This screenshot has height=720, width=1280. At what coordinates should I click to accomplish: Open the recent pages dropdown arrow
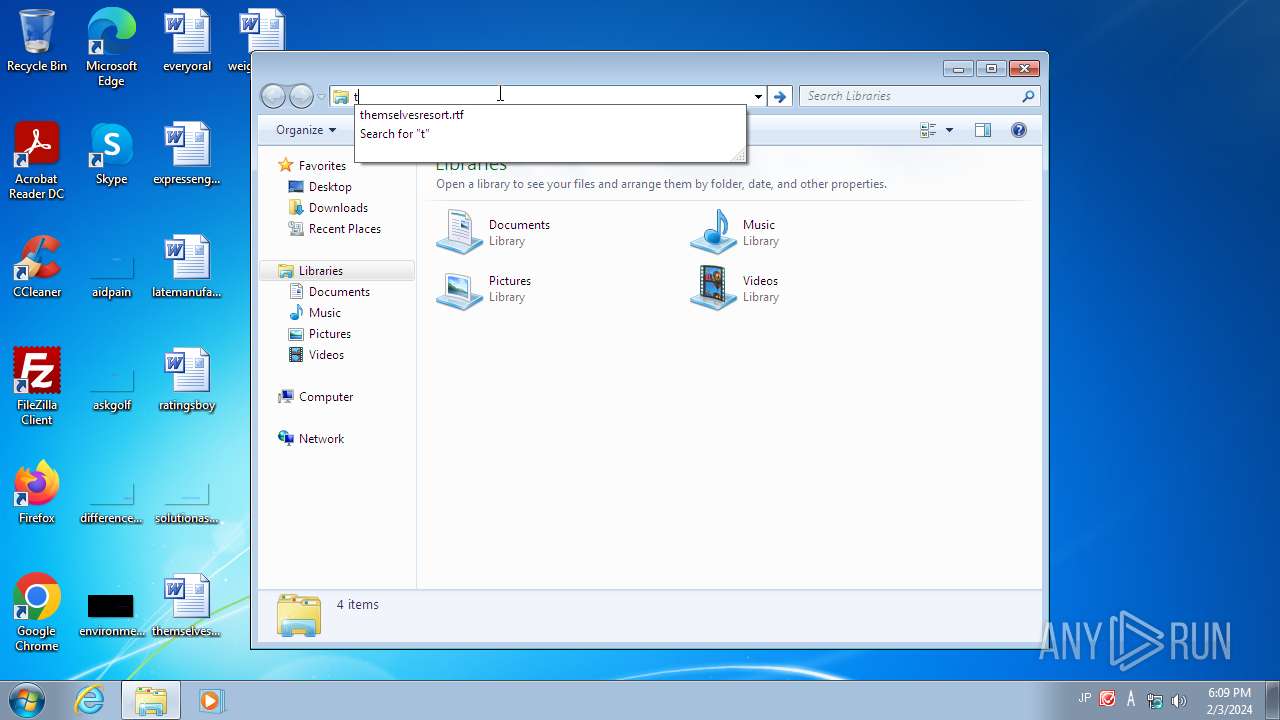[320, 96]
